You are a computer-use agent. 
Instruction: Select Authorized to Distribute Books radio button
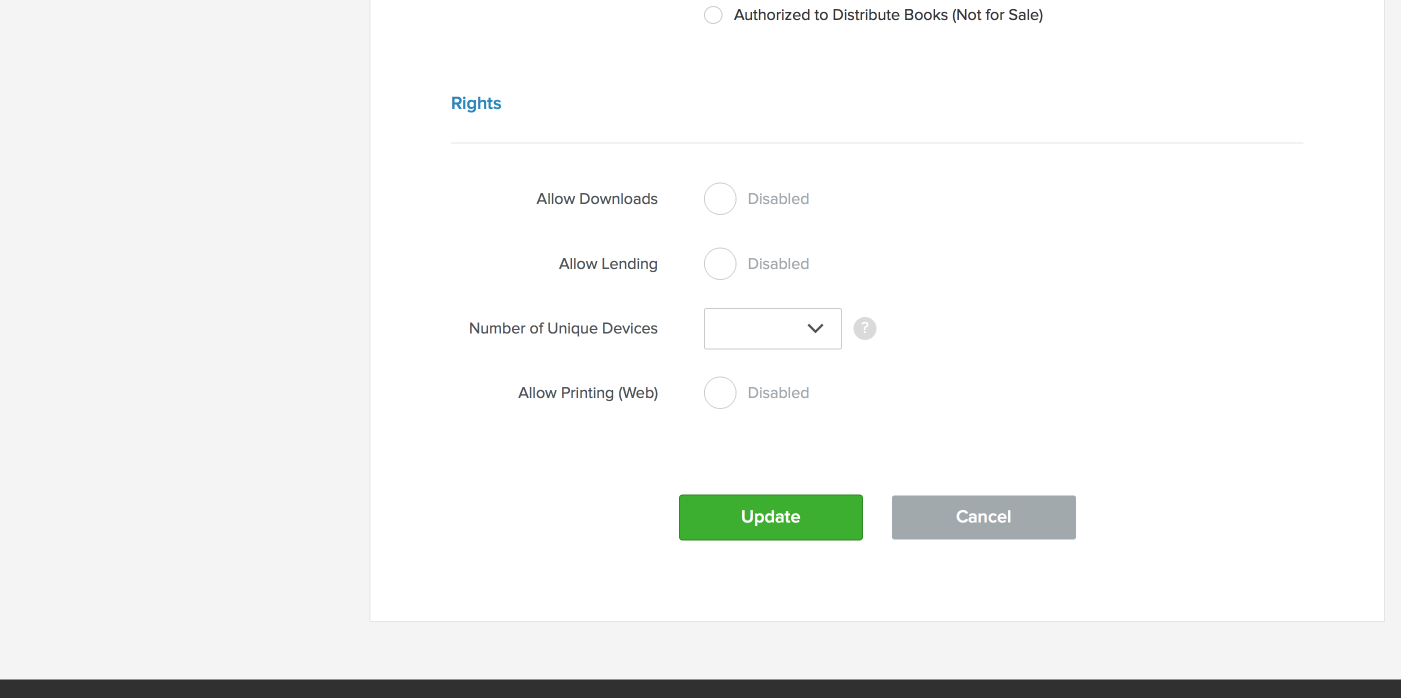713,15
